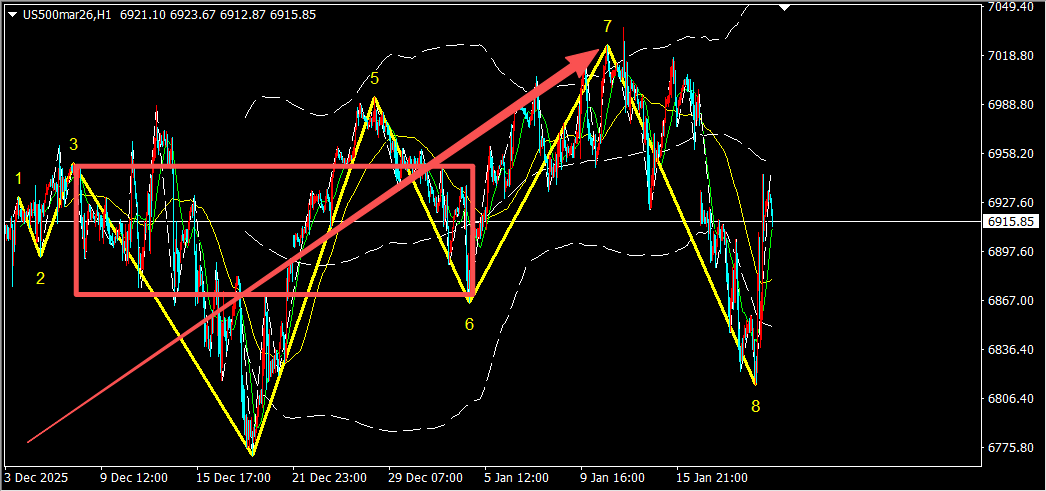The width and height of the screenshot is (1046, 491).
Task: Click wave label 5 at the peak
Action: coord(374,79)
